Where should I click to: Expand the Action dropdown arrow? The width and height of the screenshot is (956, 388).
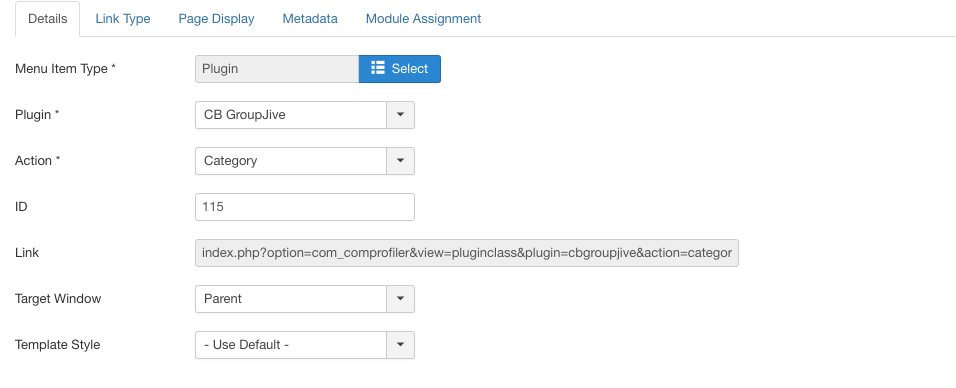pos(401,160)
